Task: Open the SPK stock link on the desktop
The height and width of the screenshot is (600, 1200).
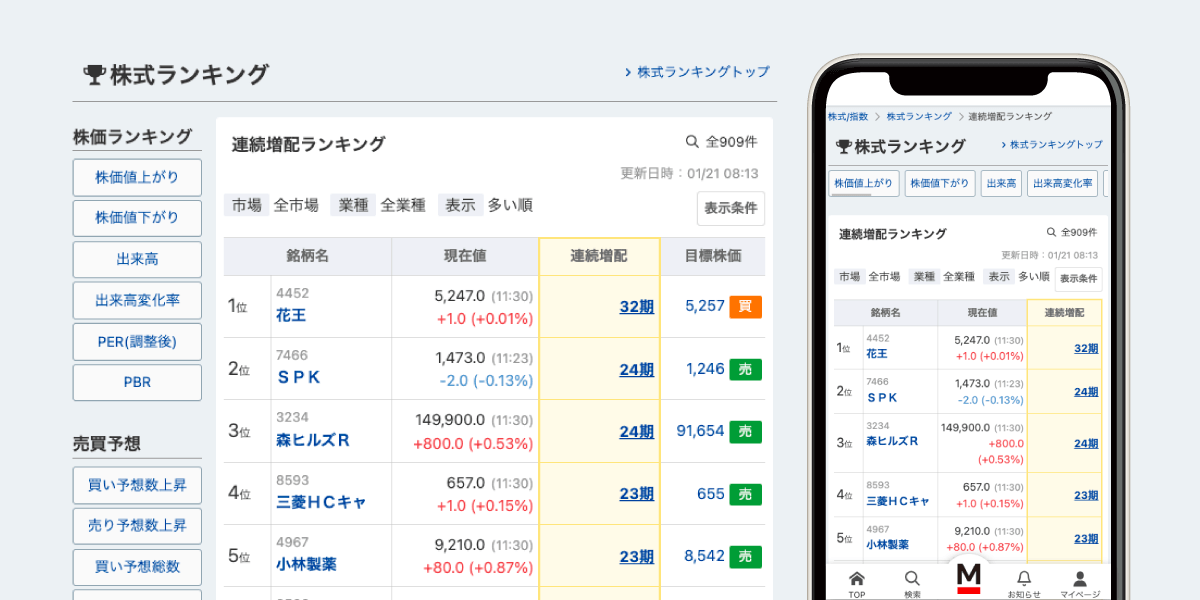Action: pos(298,378)
